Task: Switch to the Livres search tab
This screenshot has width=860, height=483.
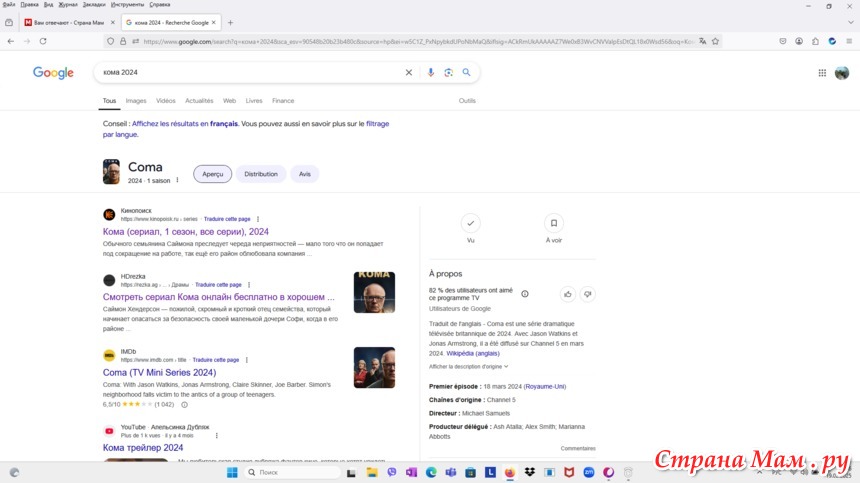Action: click(x=254, y=101)
